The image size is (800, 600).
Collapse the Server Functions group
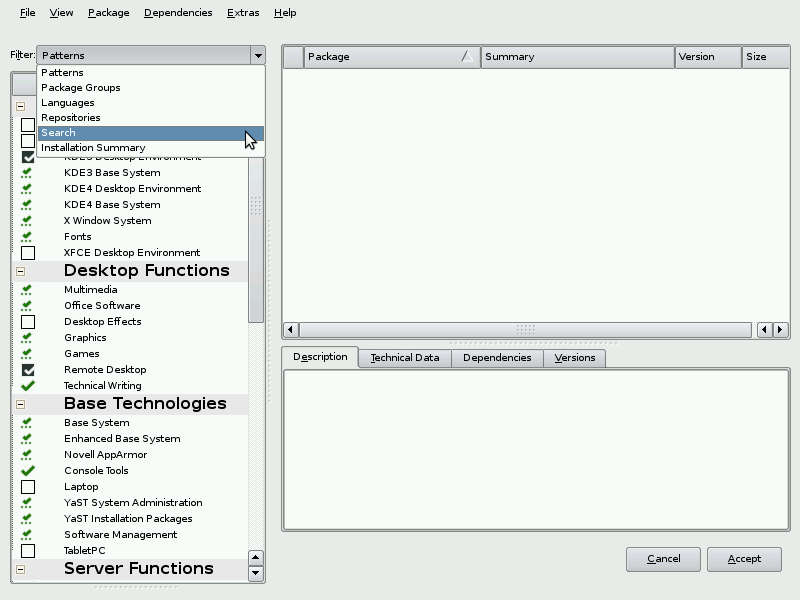(20, 569)
